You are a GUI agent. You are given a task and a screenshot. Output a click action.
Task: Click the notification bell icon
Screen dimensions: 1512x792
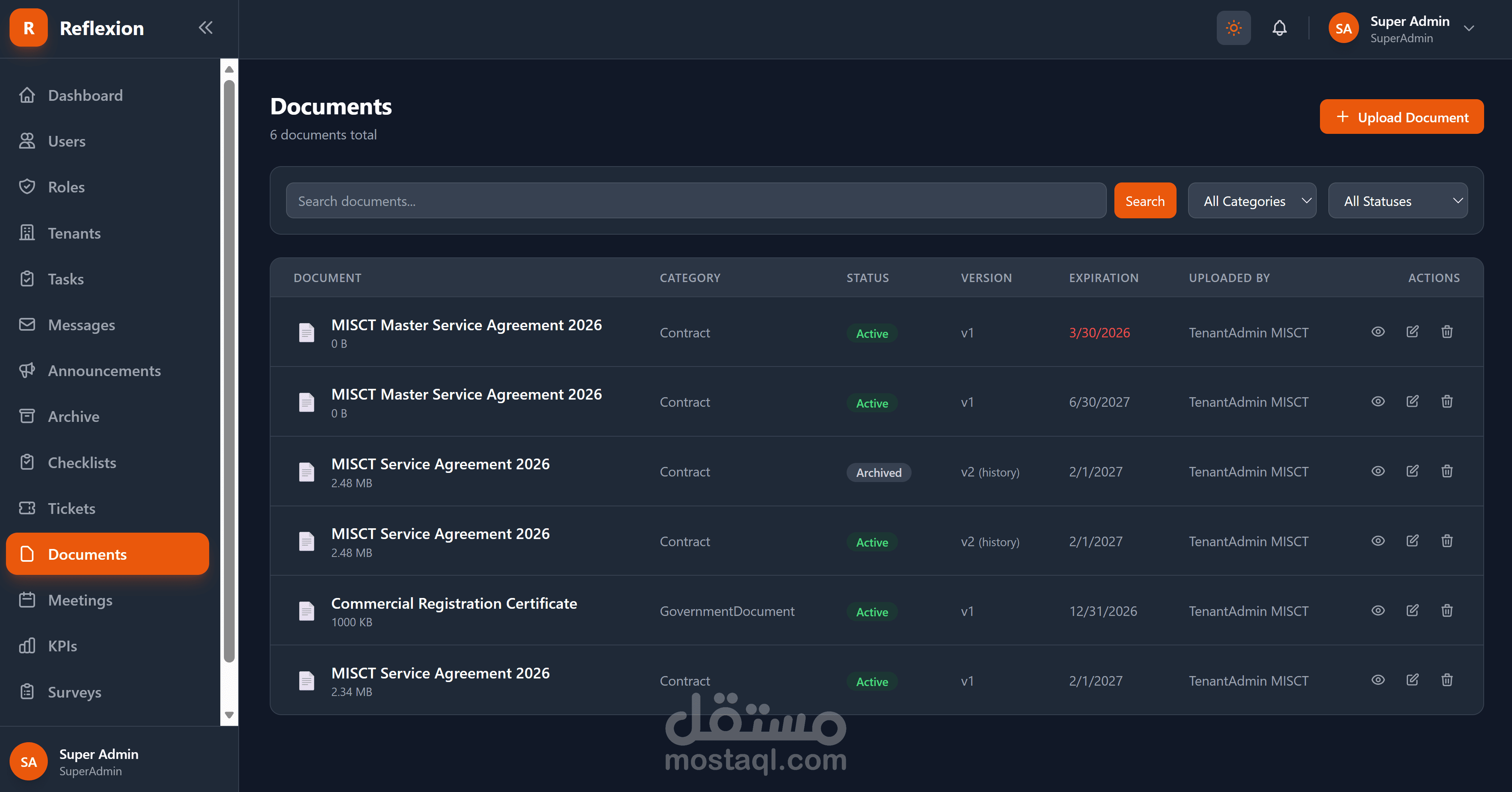(x=1279, y=27)
